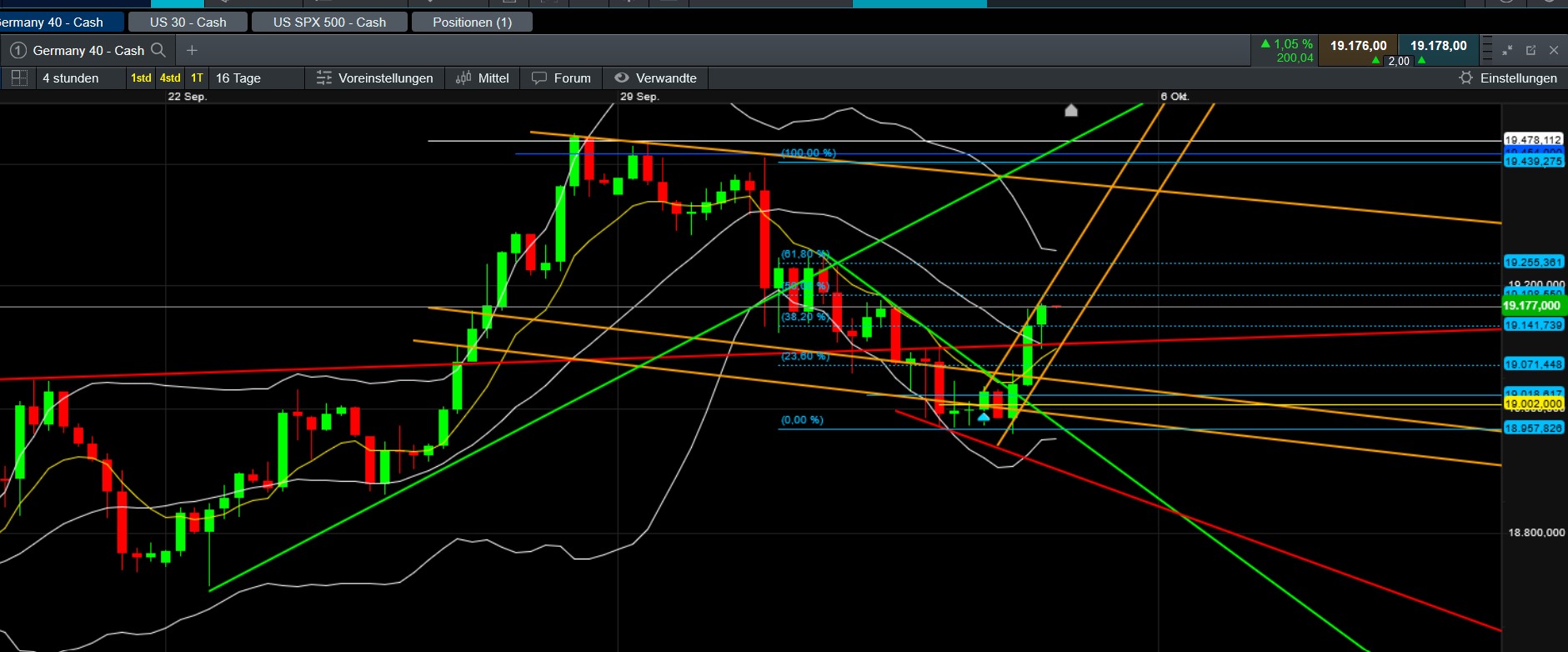Viewport: 1568px width, 652px height.
Task: Open the chart layout grid icon
Action: pyautogui.click(x=20, y=78)
